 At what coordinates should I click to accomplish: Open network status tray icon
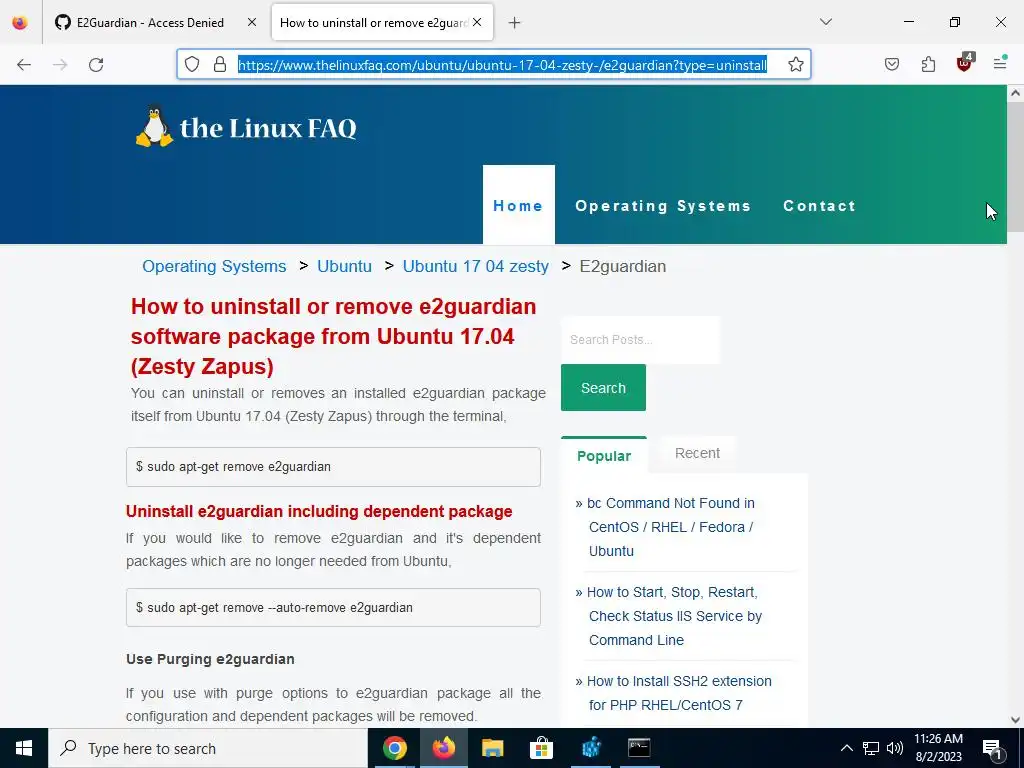(x=871, y=748)
